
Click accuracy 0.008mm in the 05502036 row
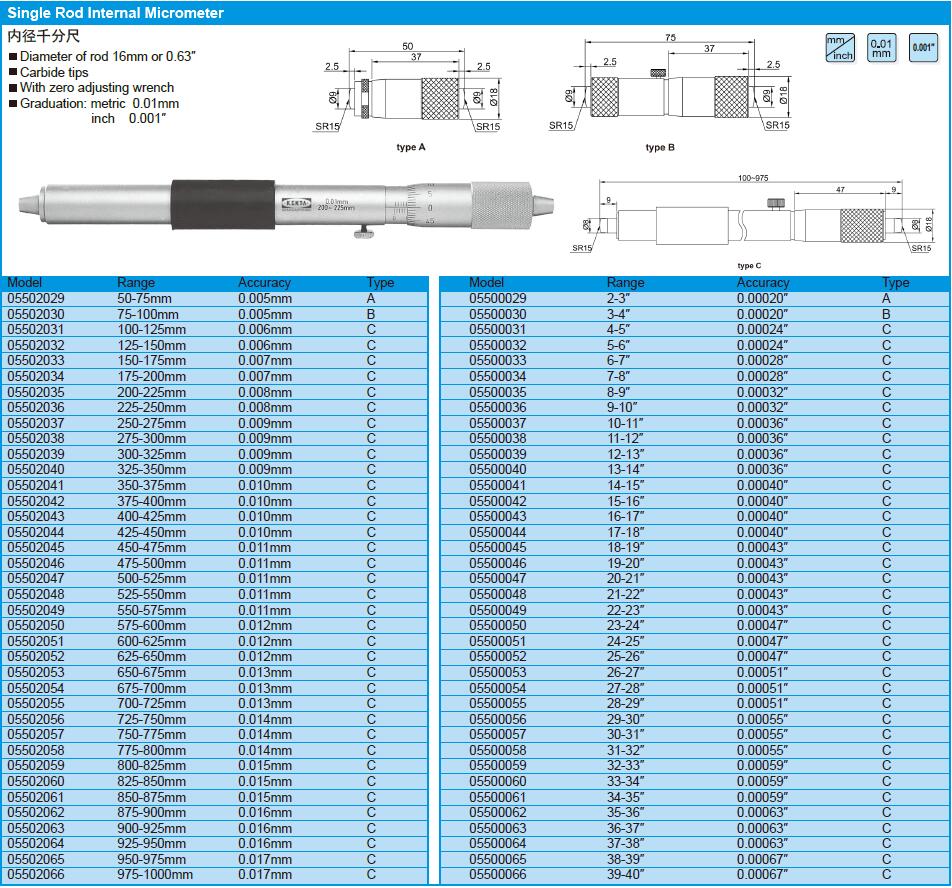pyautogui.click(x=265, y=407)
